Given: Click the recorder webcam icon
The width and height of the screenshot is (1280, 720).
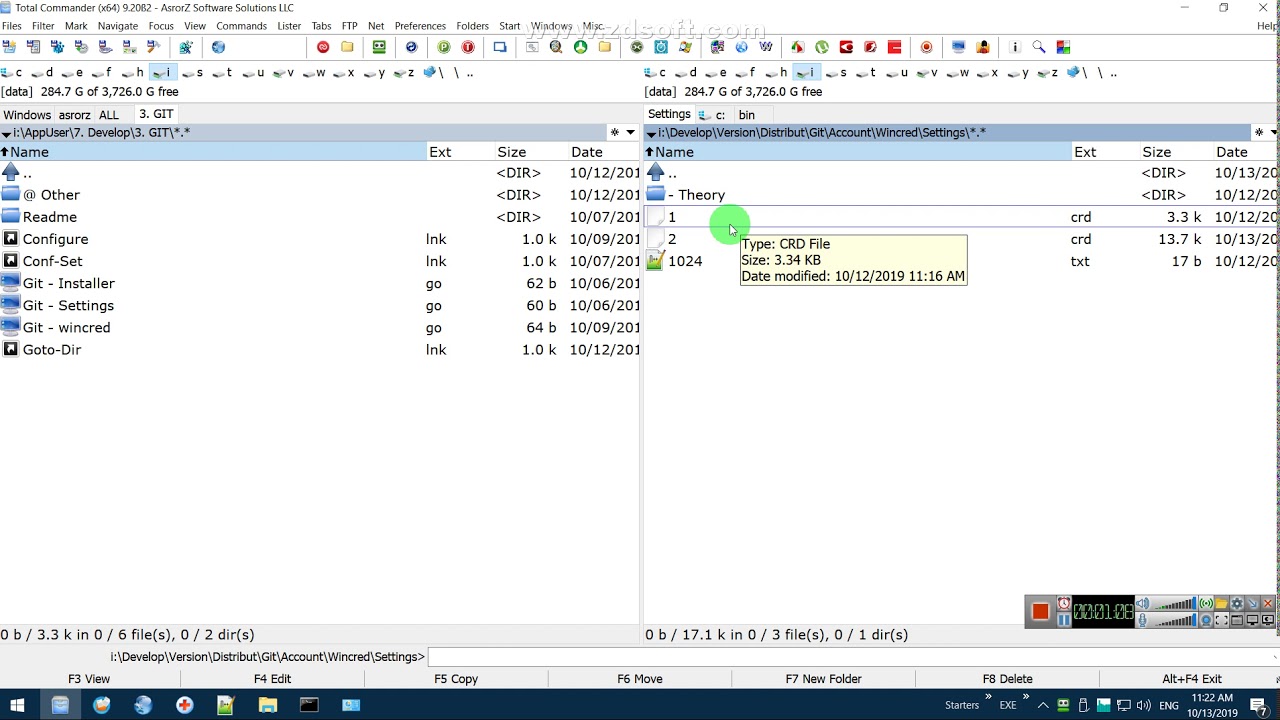Looking at the screenshot, I should coord(1206,620).
